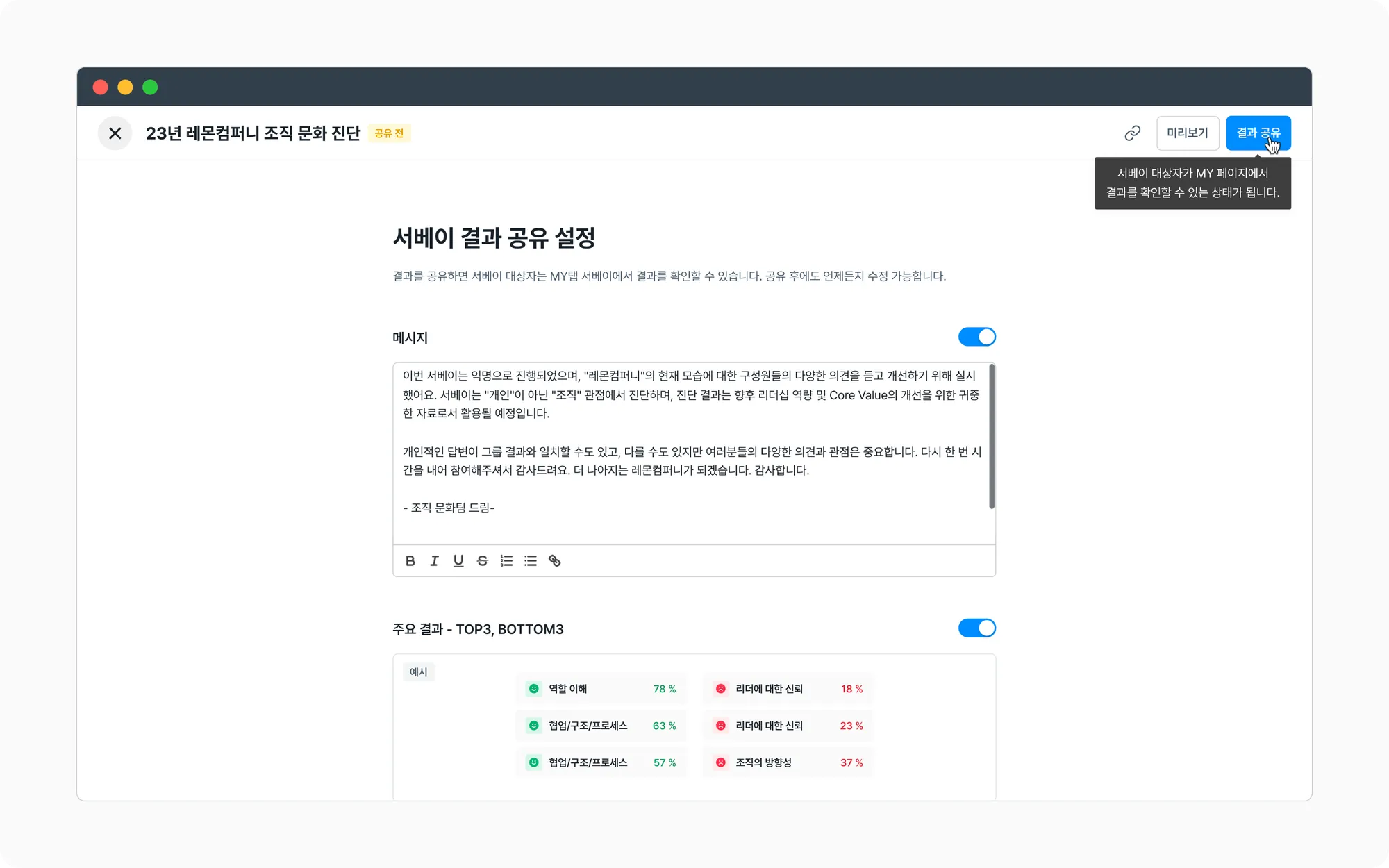Click the 역할 이해 result label

568,689
